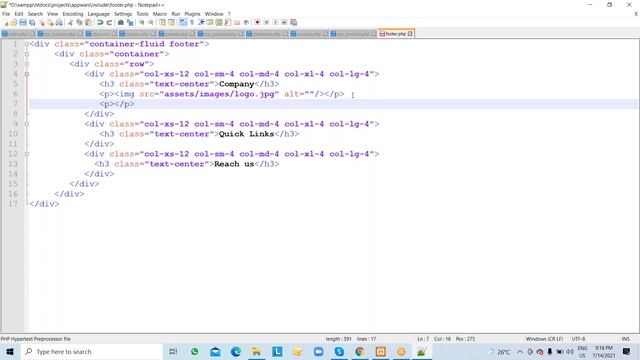Click the Save Recorded Macro icon
The image size is (640, 360).
(293, 22)
